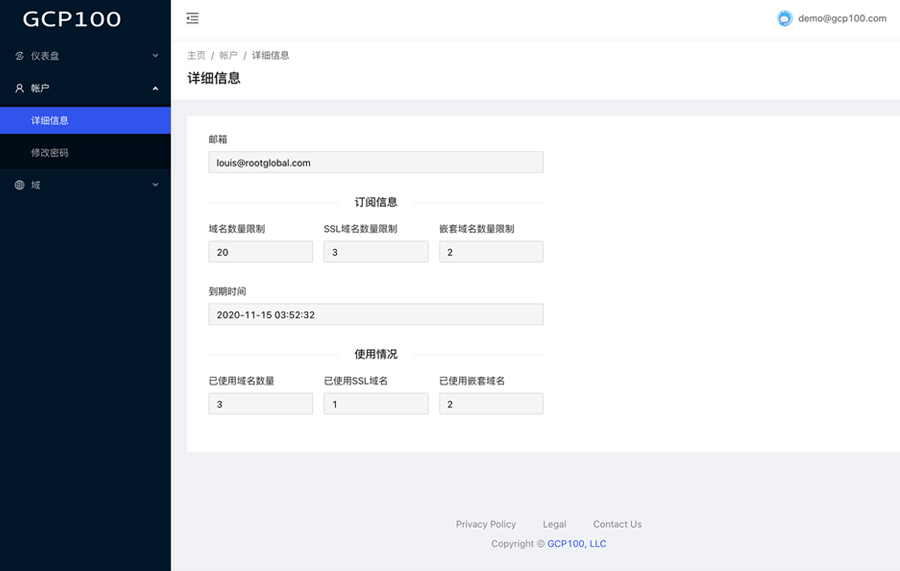Click the globe icon beside 域
This screenshot has width=900, height=571.
(19, 185)
